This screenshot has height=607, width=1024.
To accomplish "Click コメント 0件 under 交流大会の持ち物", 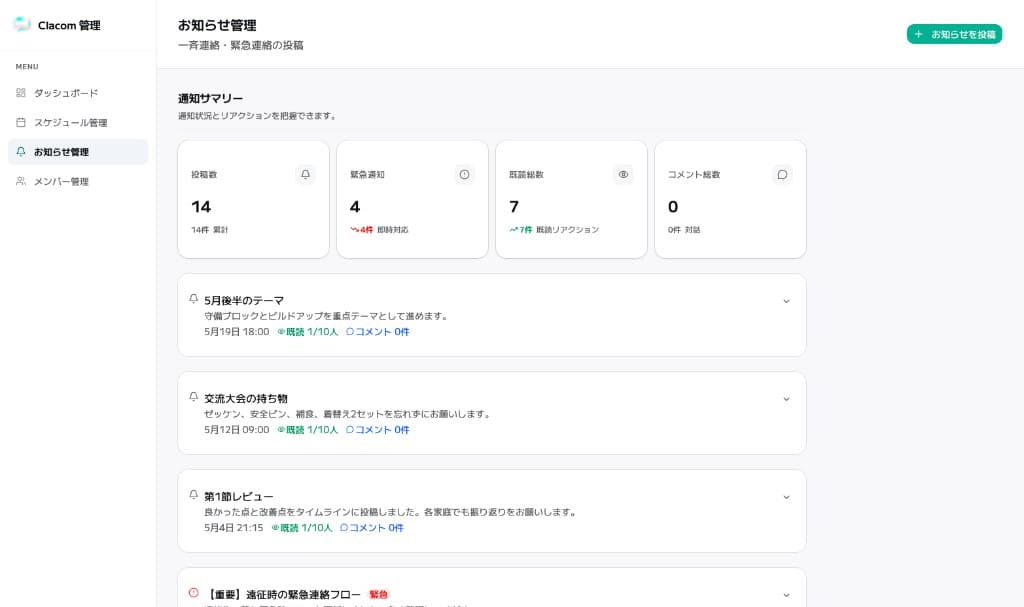I will [x=377, y=430].
